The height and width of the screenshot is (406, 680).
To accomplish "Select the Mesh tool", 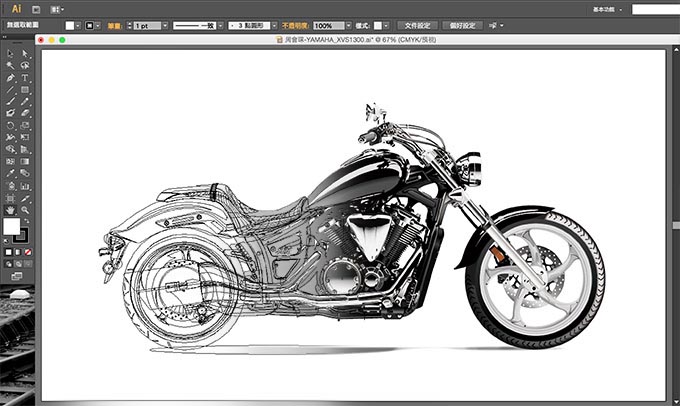I will tap(10, 161).
